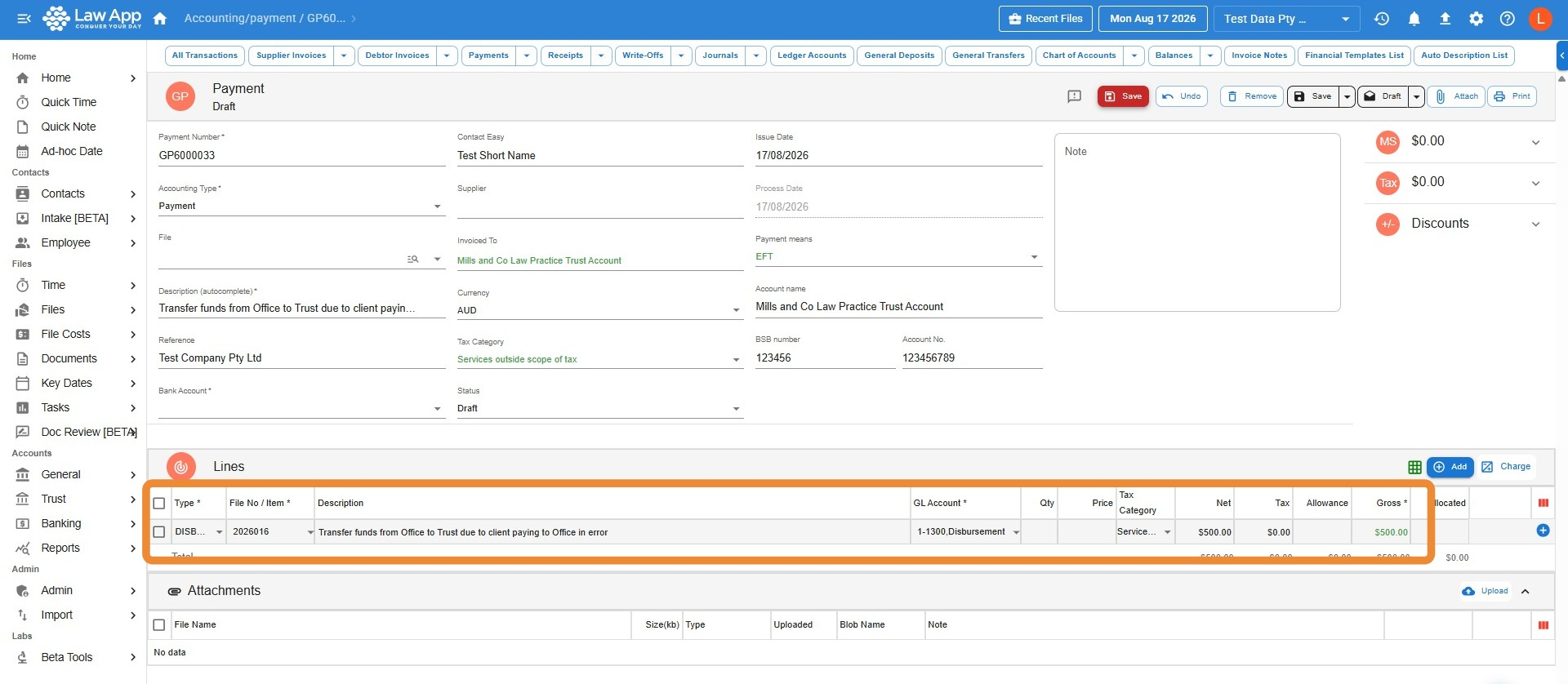1568x684 pixels.
Task: Open Ad-hoc Date in sidebar
Action: pyautogui.click(x=73, y=151)
